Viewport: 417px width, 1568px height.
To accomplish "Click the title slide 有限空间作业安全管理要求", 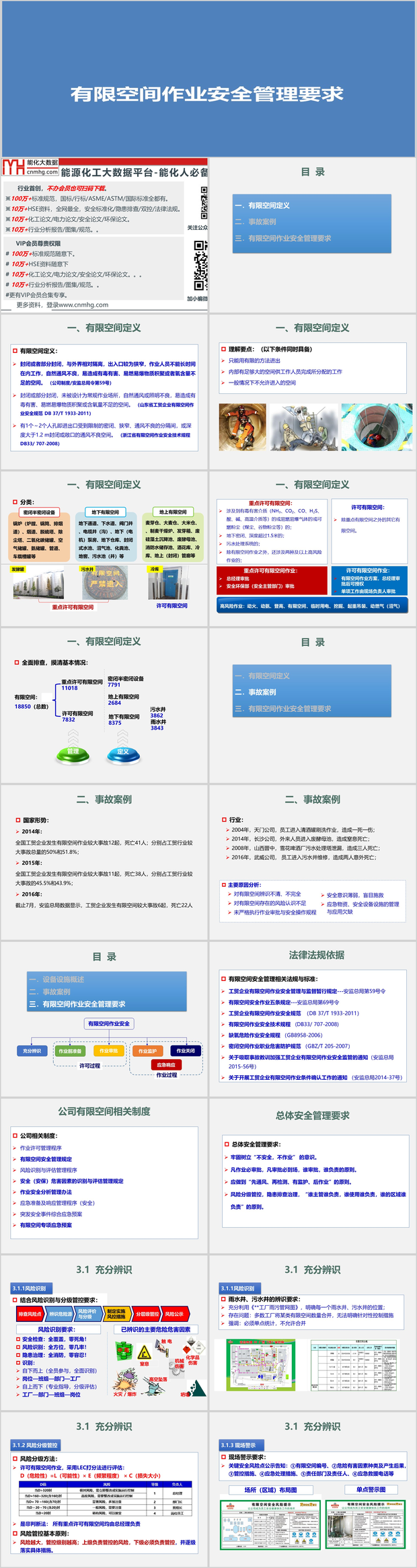I will point(207,94).
